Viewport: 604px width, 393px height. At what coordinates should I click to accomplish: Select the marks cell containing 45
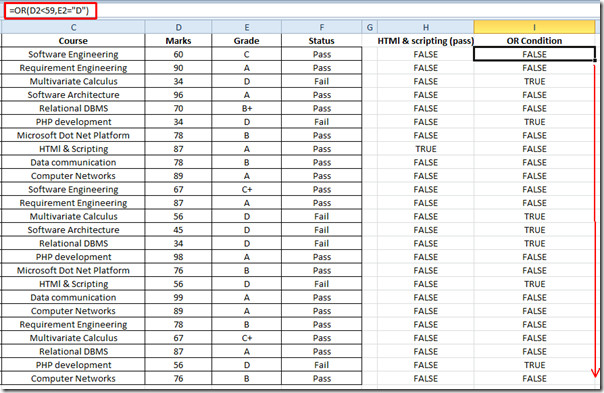point(178,230)
